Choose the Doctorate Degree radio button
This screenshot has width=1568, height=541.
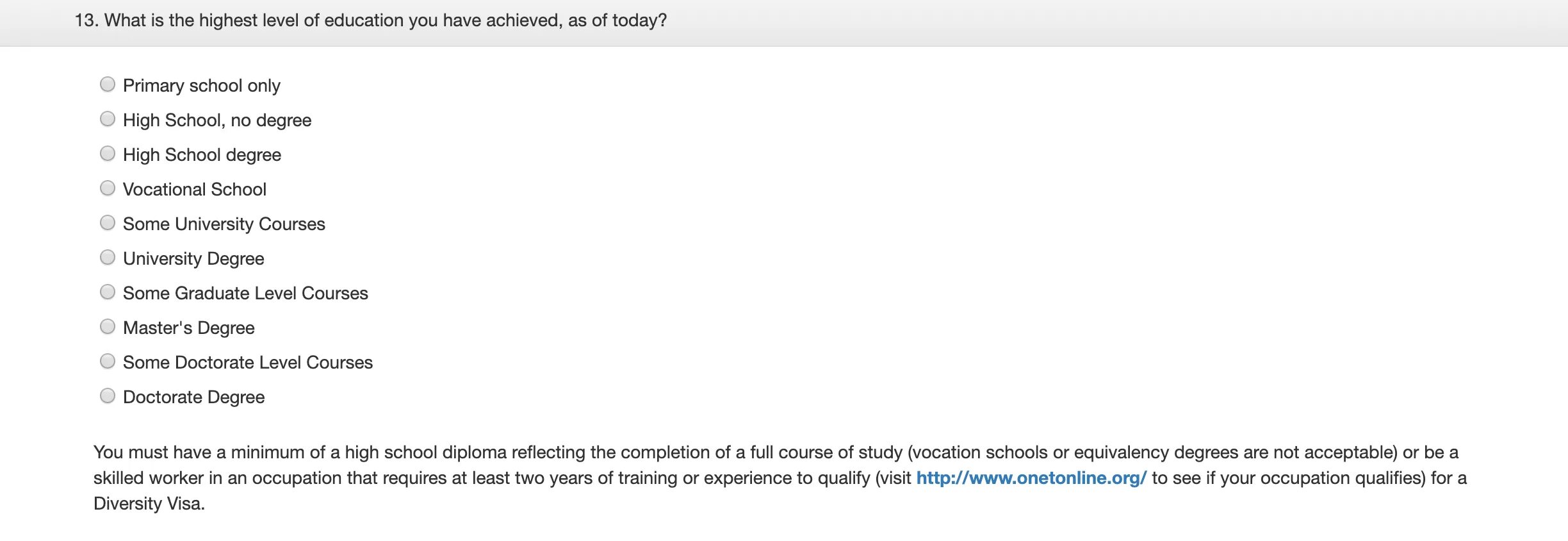click(x=108, y=396)
